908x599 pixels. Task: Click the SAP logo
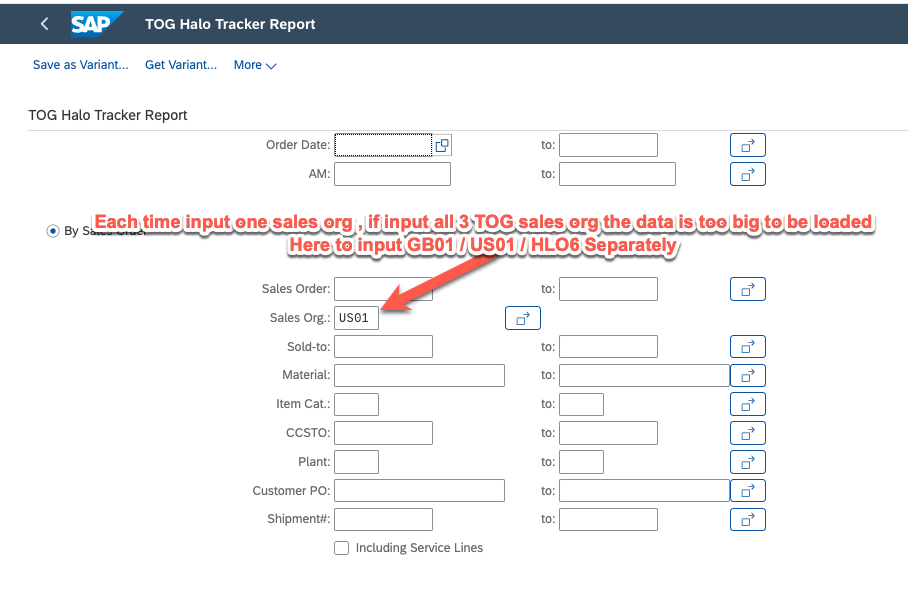pyautogui.click(x=96, y=24)
